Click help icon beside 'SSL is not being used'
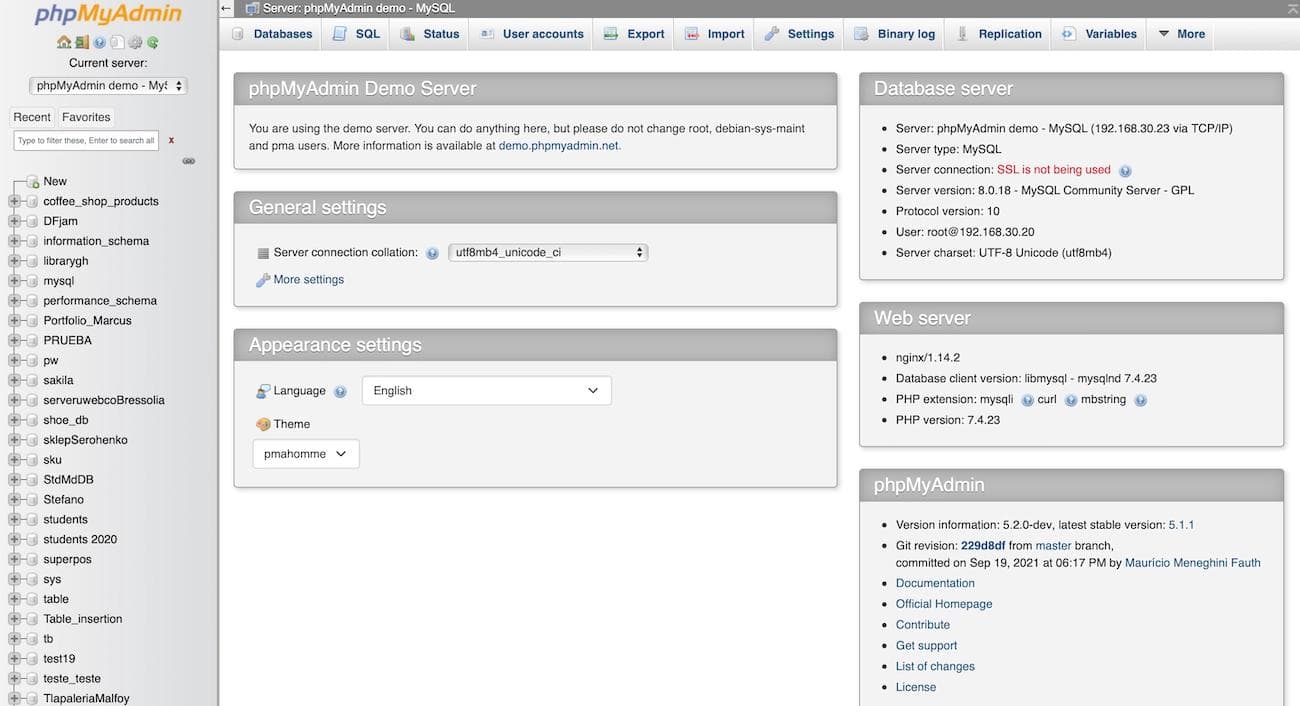 click(x=1125, y=170)
